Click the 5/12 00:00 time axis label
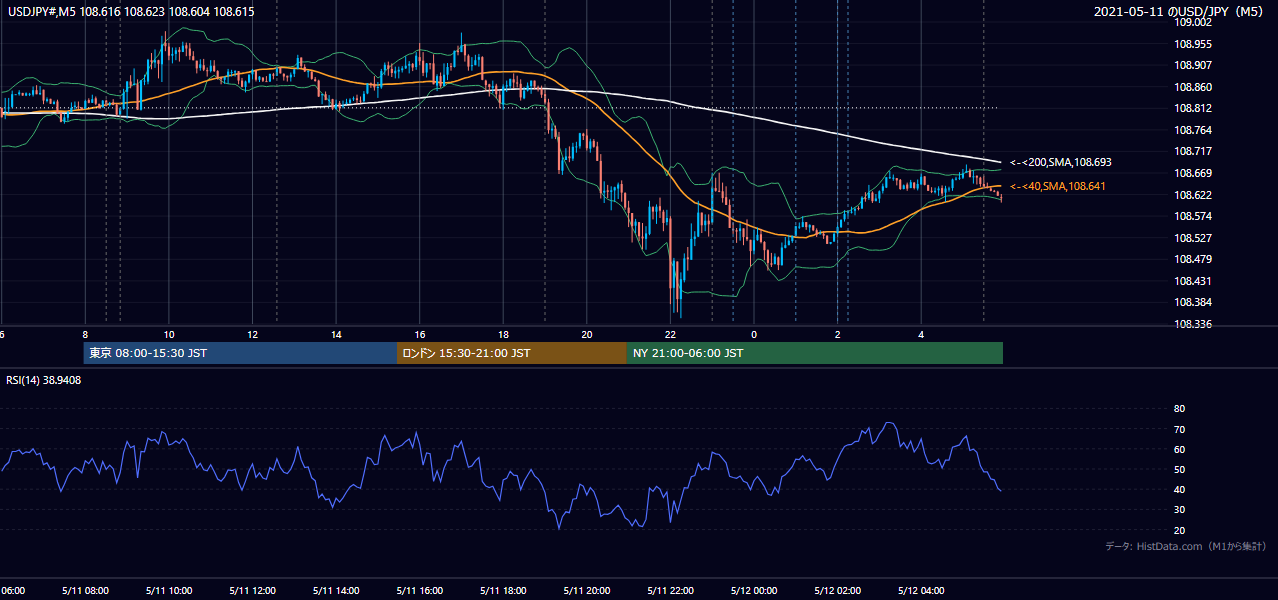Image resolution: width=1278 pixels, height=600 pixels. pos(754,591)
